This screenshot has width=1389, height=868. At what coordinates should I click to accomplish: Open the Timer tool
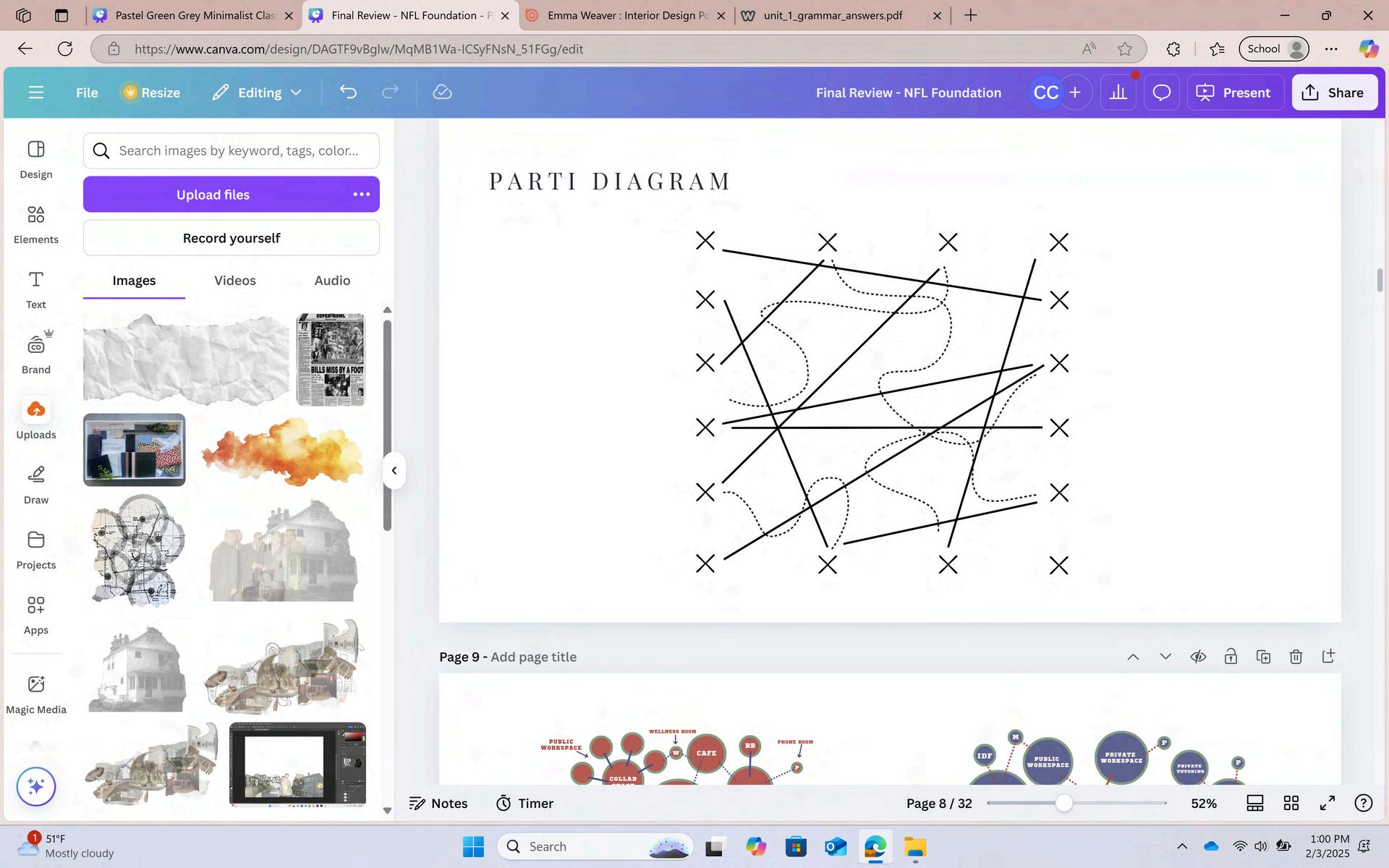[524, 803]
